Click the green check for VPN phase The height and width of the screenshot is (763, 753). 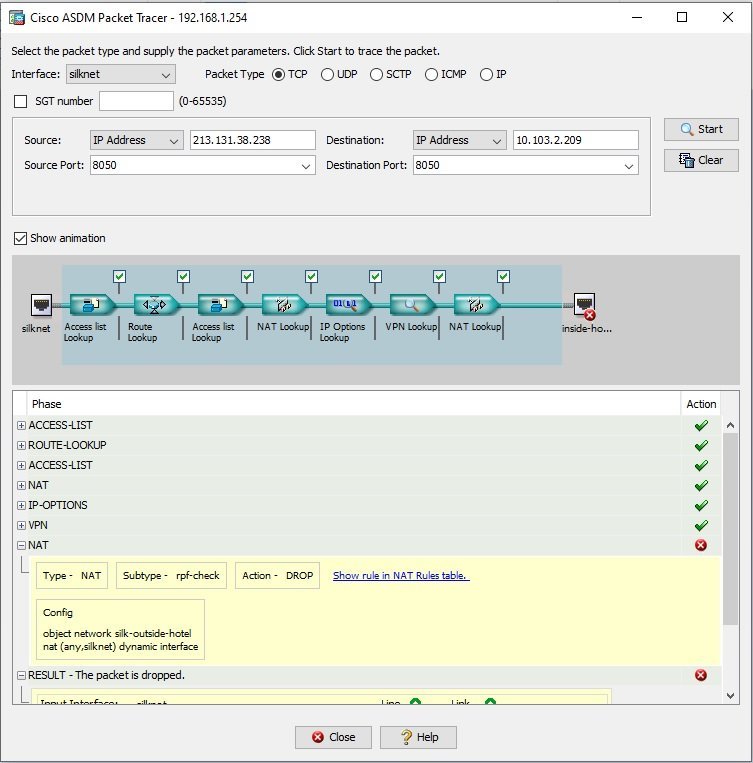pos(701,526)
